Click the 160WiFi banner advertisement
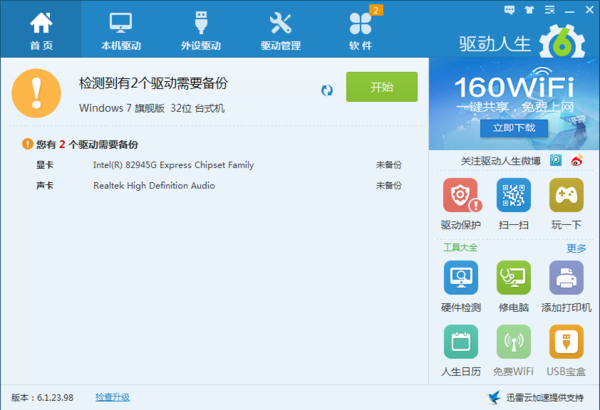The width and height of the screenshot is (600, 410). (x=514, y=104)
